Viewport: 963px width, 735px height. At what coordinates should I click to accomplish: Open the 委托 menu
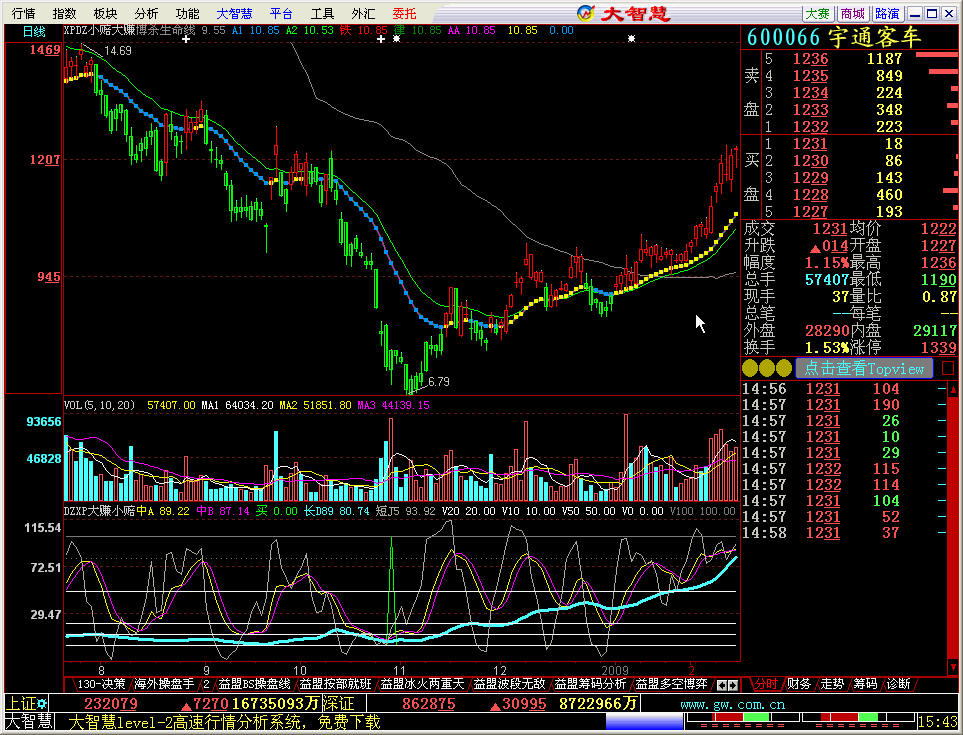click(404, 14)
